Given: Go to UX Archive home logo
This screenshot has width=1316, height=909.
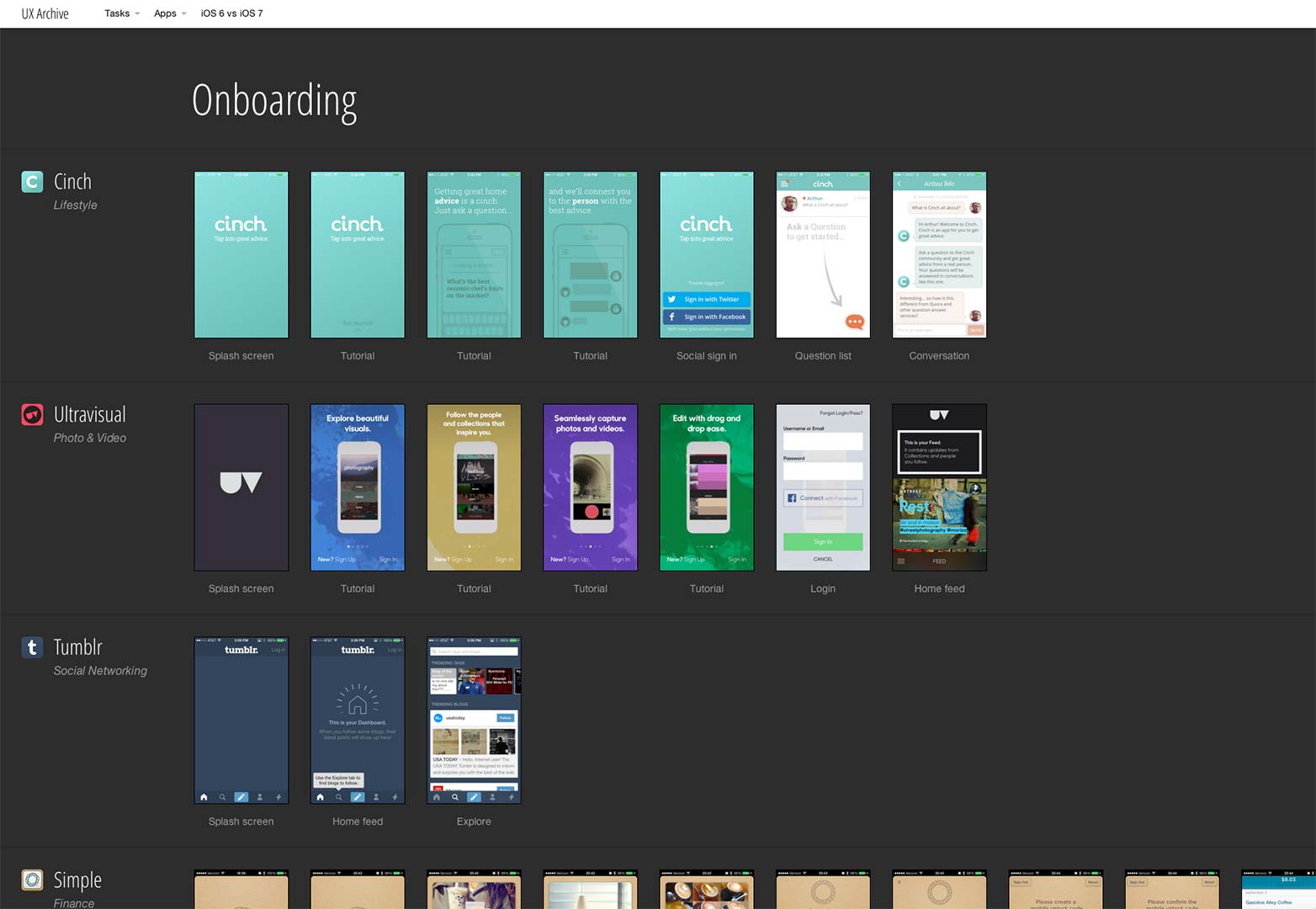Looking at the screenshot, I should (x=45, y=13).
